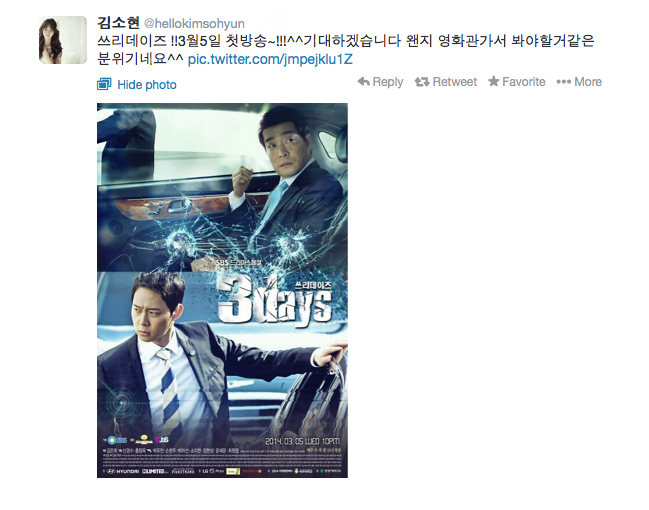The width and height of the screenshot is (649, 510).
Task: Visit the @hellokimsohyun handle
Action: 194,24
